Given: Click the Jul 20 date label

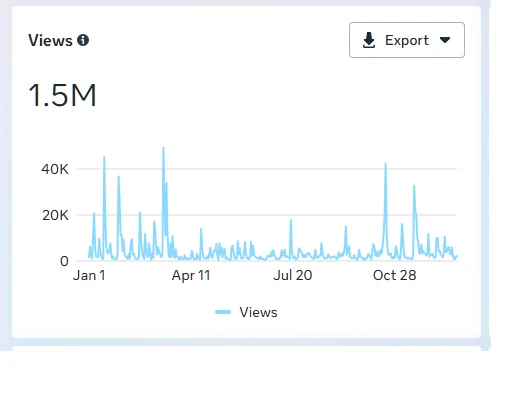Looking at the screenshot, I should pos(293,275).
